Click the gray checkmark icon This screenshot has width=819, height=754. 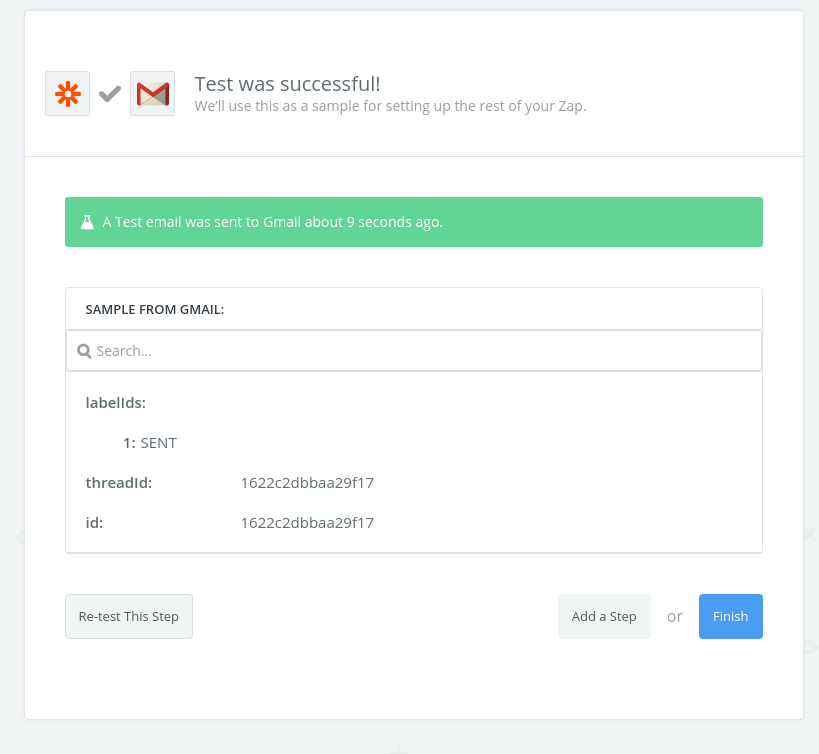(110, 94)
